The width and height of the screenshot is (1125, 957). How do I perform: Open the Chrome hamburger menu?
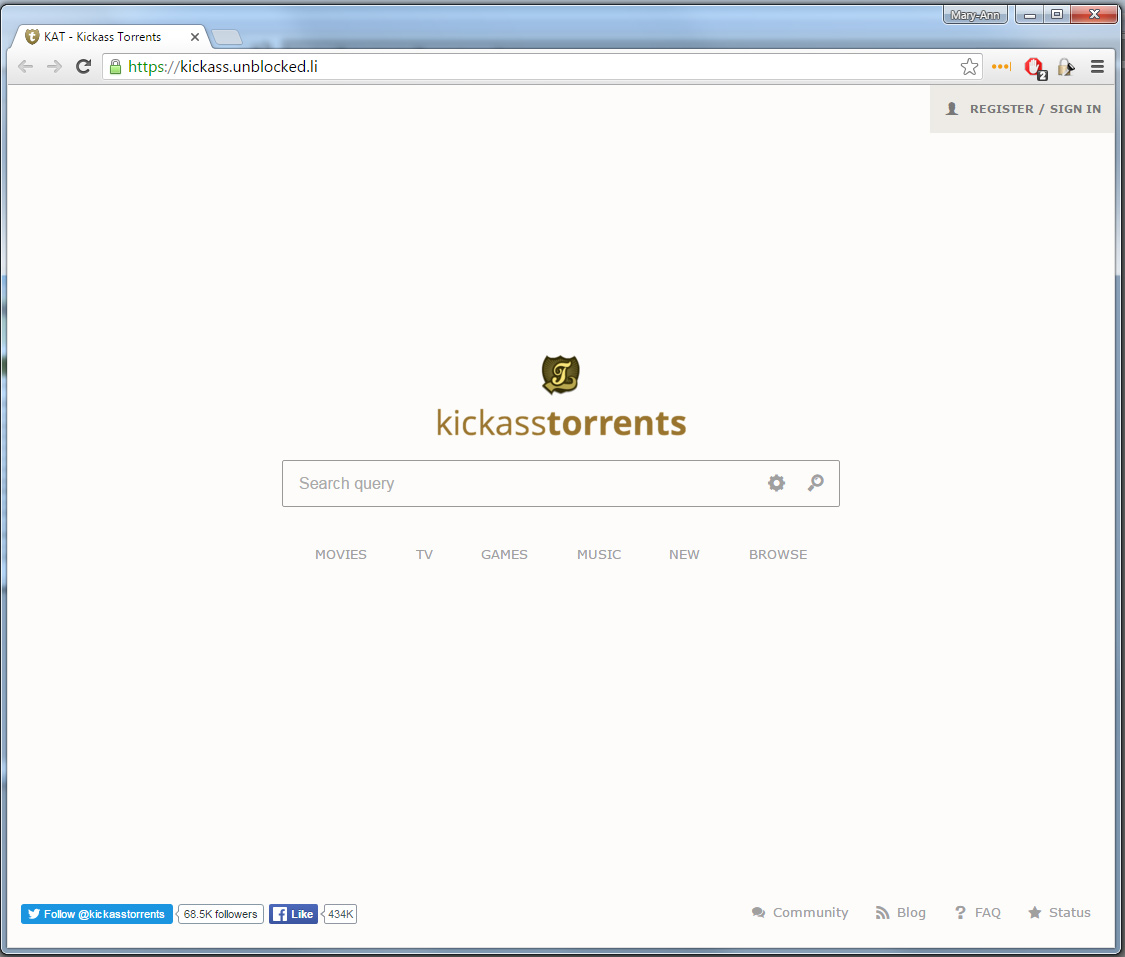[x=1097, y=67]
